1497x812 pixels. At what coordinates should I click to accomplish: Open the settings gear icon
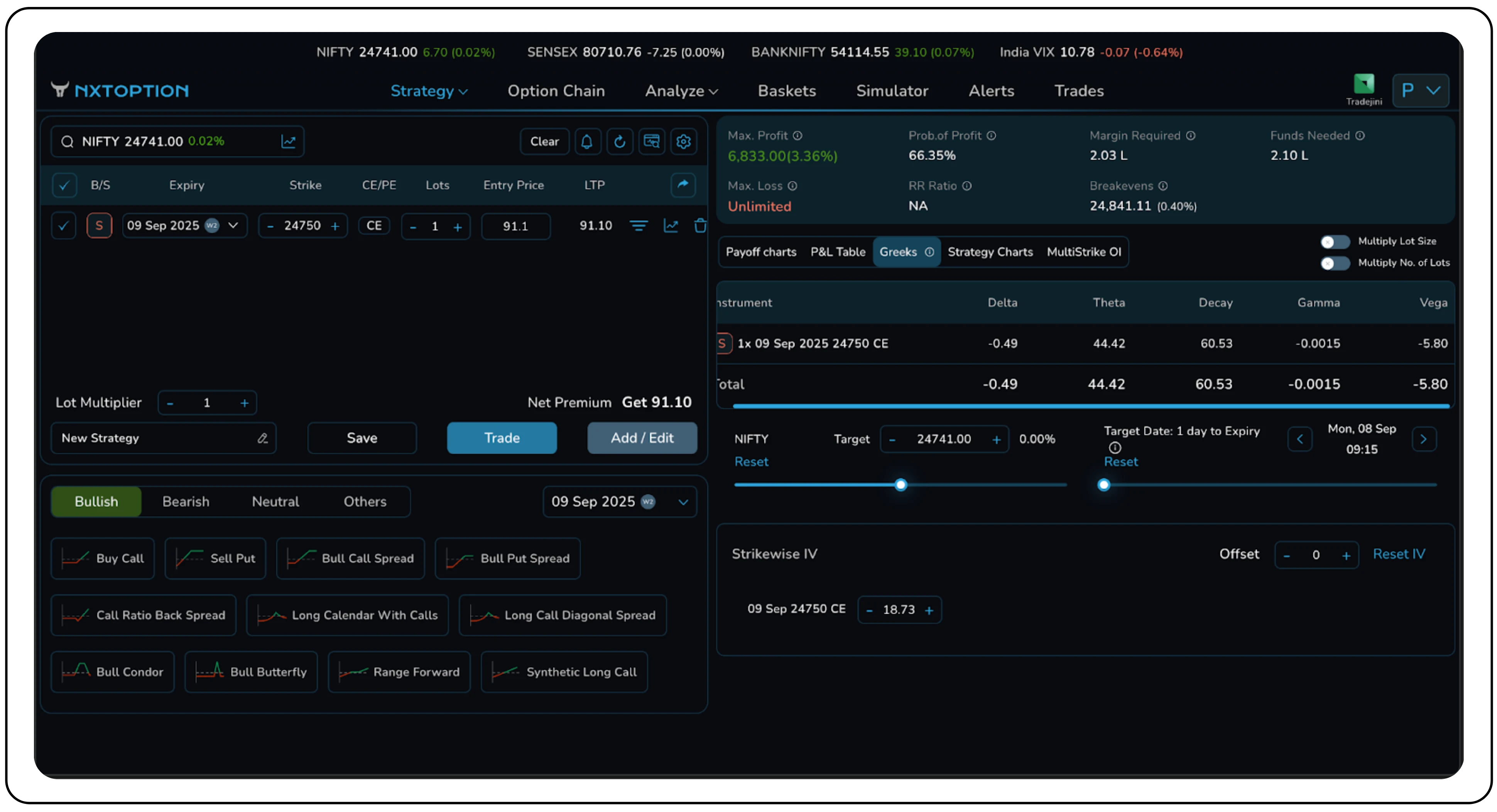coord(683,142)
